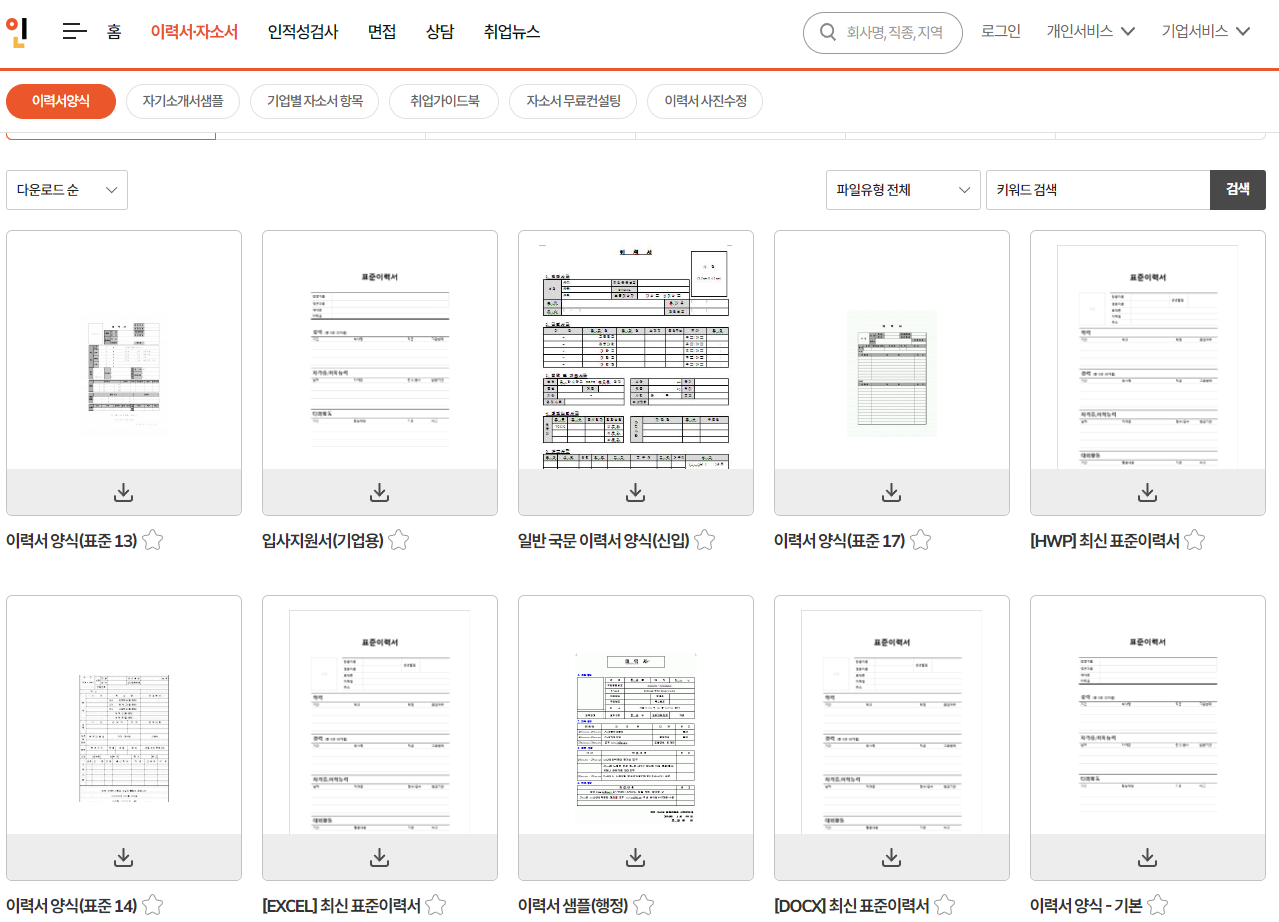Open the 다운로드 순 sort dropdown
The image size is (1279, 922).
click(66, 189)
